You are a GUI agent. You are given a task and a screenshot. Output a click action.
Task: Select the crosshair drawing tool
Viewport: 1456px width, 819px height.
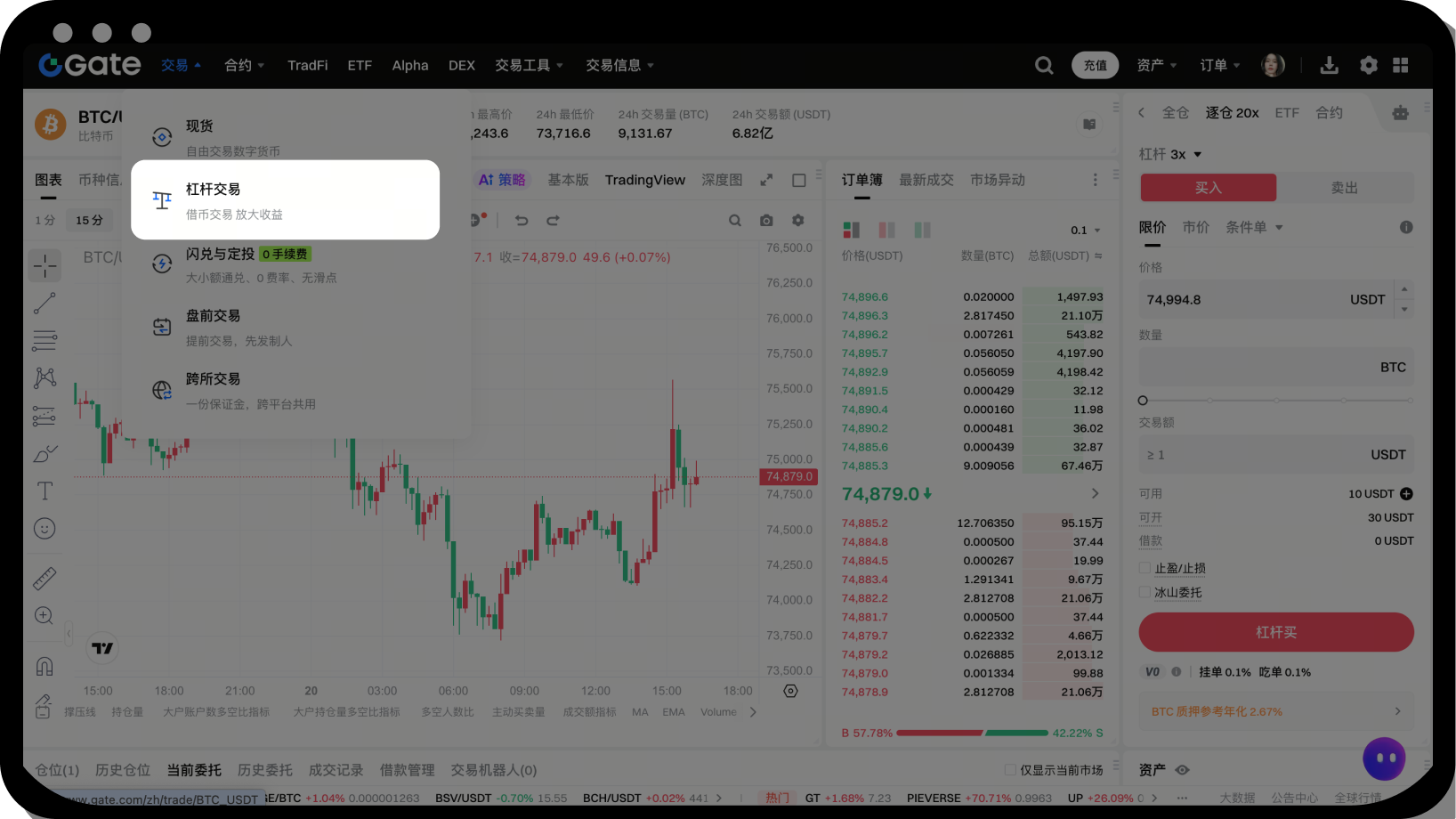tap(44, 265)
